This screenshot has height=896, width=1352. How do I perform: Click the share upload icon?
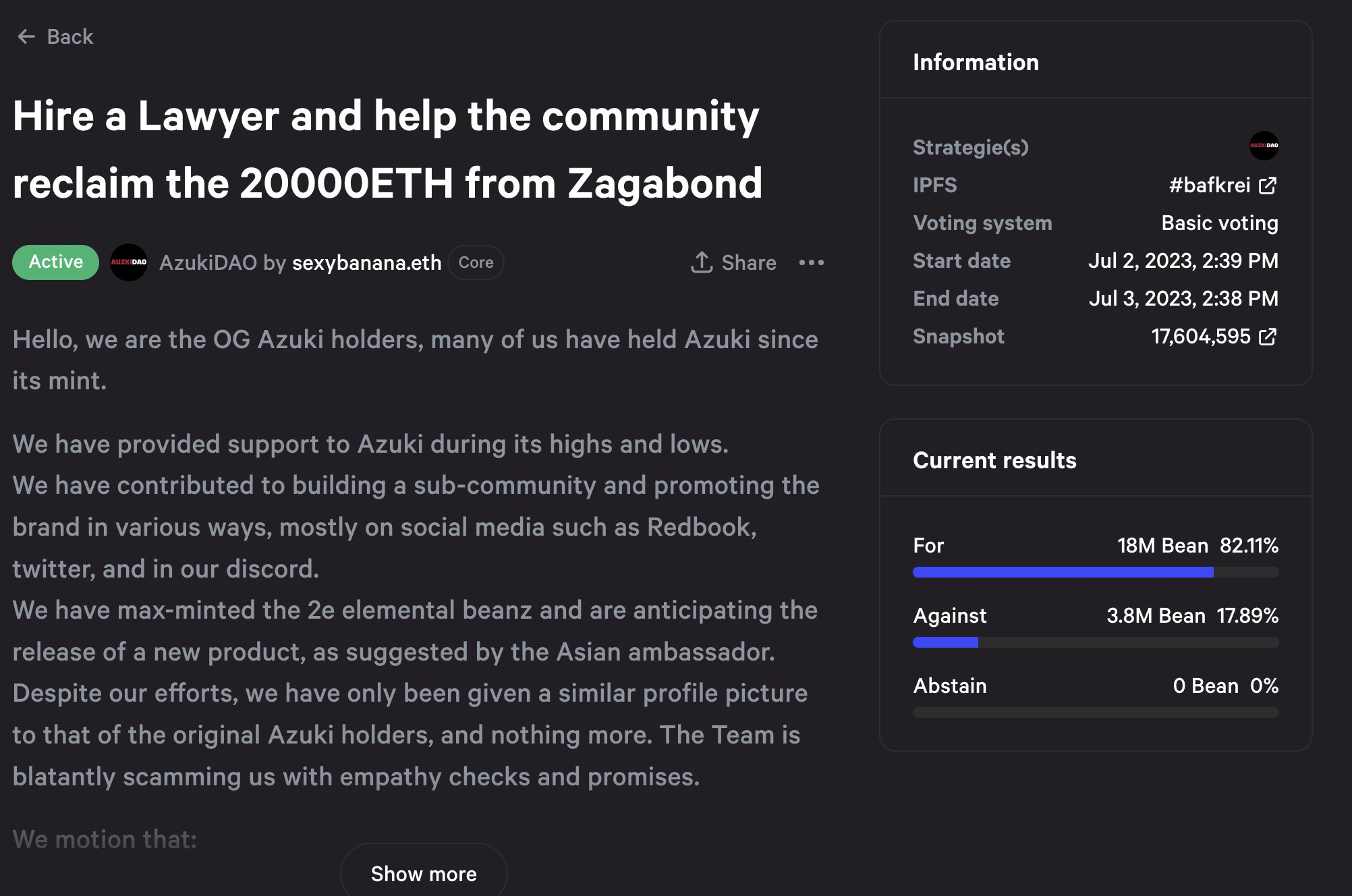click(702, 262)
